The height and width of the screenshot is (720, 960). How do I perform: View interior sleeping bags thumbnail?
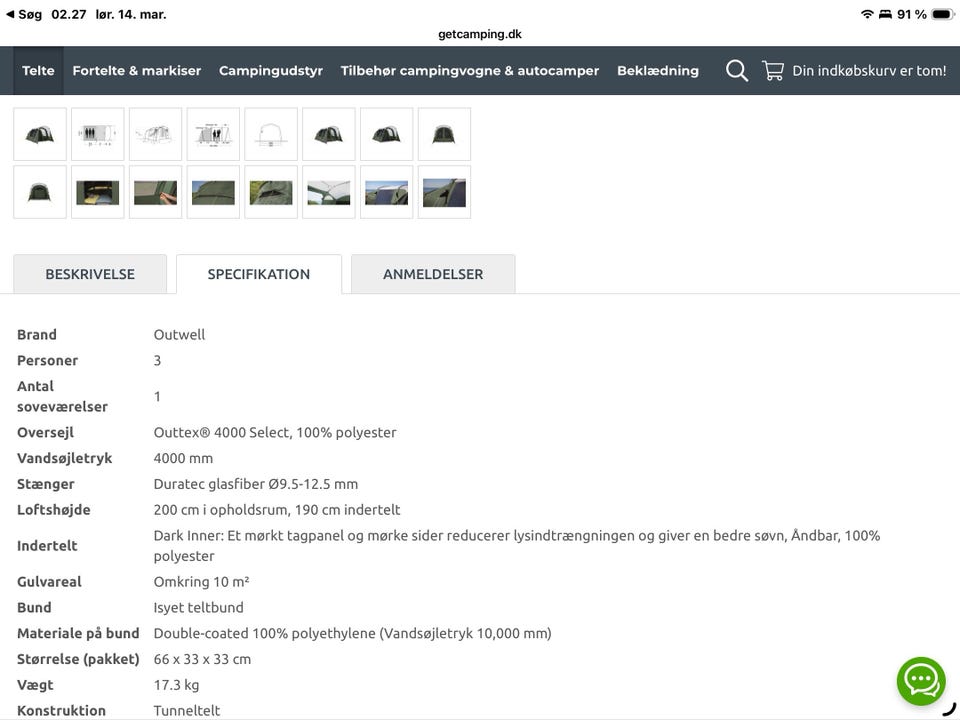[x=97, y=192]
